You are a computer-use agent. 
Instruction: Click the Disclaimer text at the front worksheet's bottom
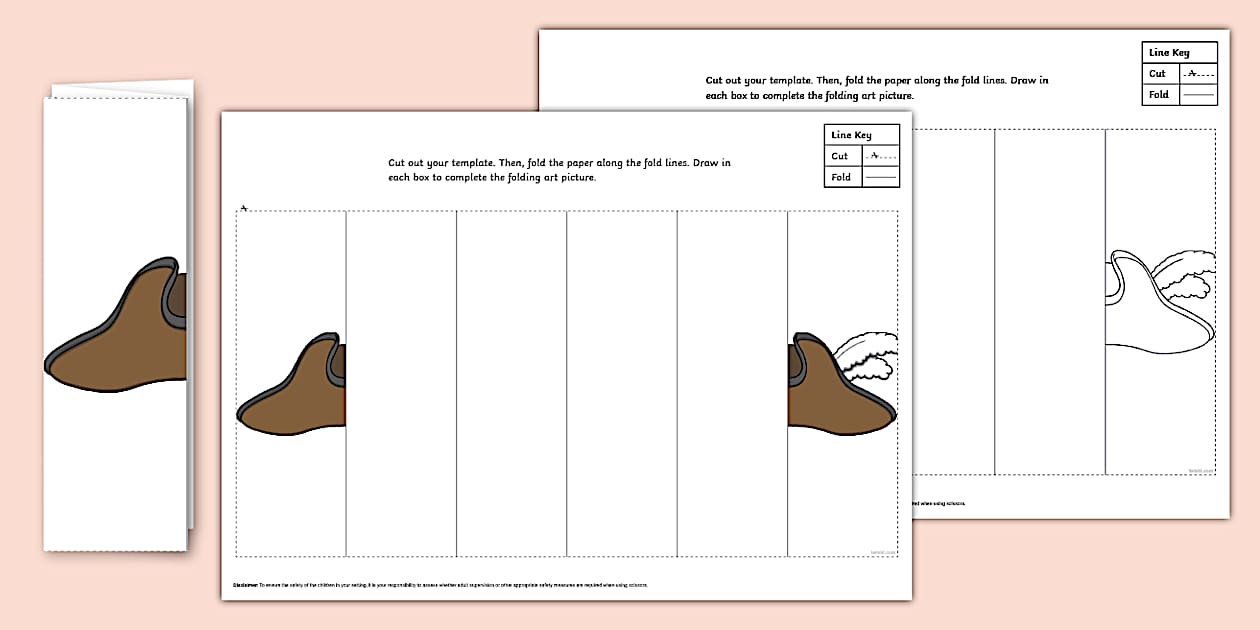tap(440, 584)
